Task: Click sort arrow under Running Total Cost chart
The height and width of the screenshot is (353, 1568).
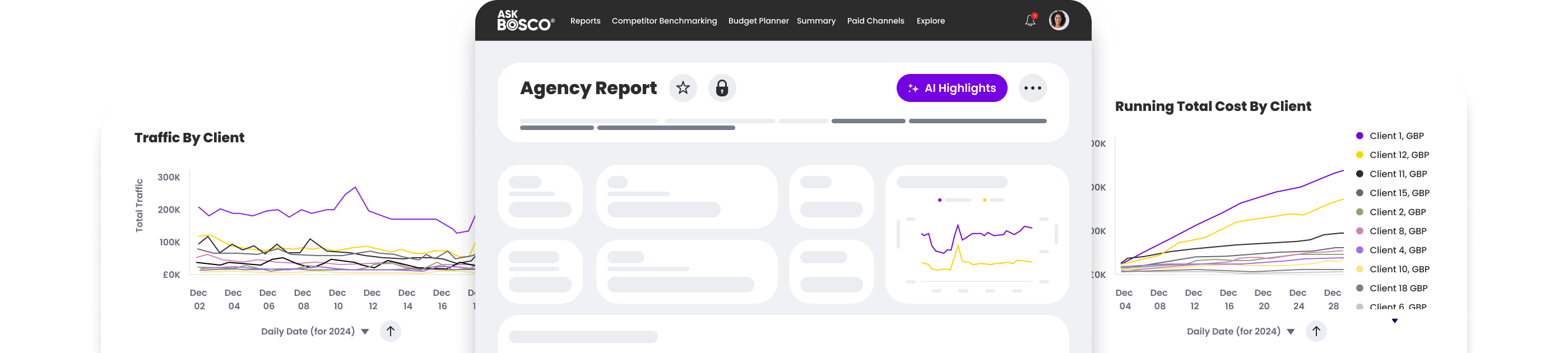Action: coord(1316,331)
